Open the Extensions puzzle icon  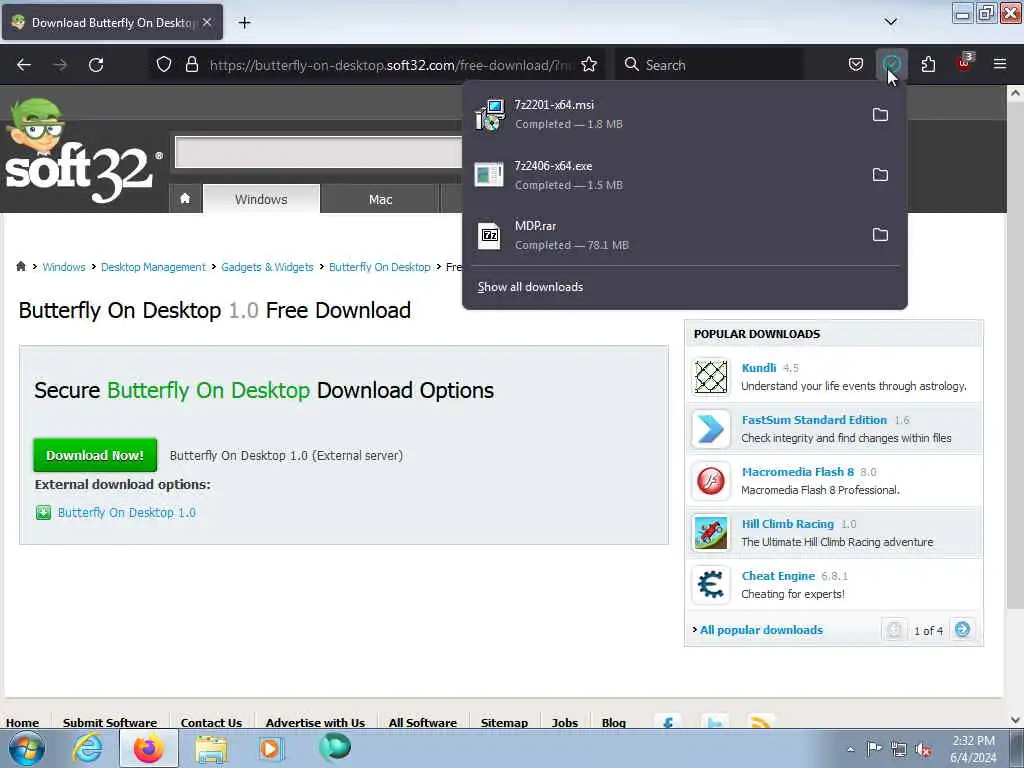coord(928,65)
